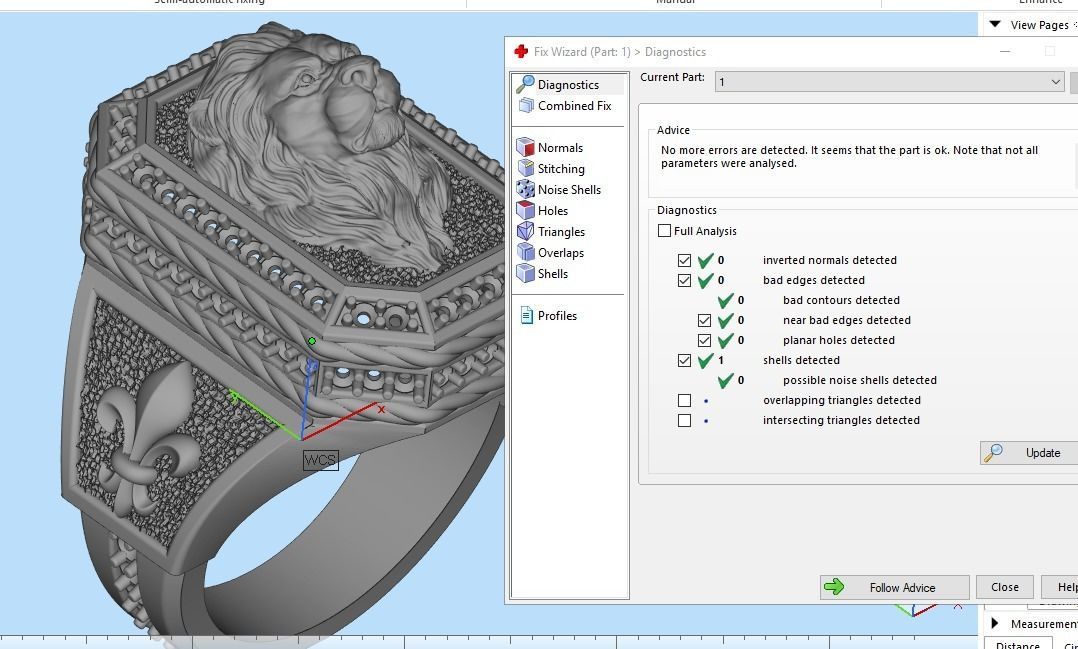
Task: Click the Update button
Action: tap(1030, 452)
